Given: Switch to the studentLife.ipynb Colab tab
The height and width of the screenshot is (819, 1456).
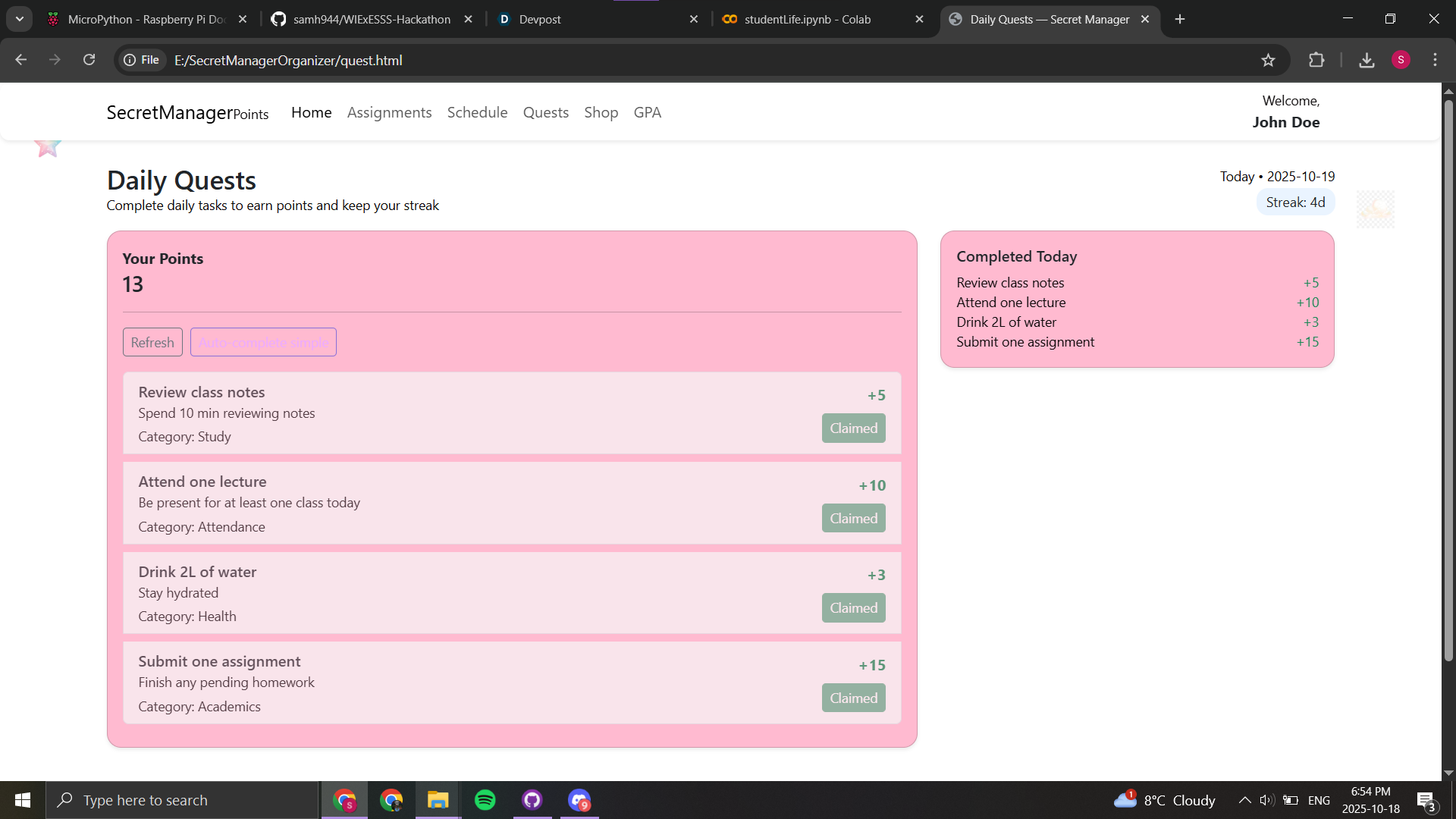Looking at the screenshot, I should click(807, 19).
